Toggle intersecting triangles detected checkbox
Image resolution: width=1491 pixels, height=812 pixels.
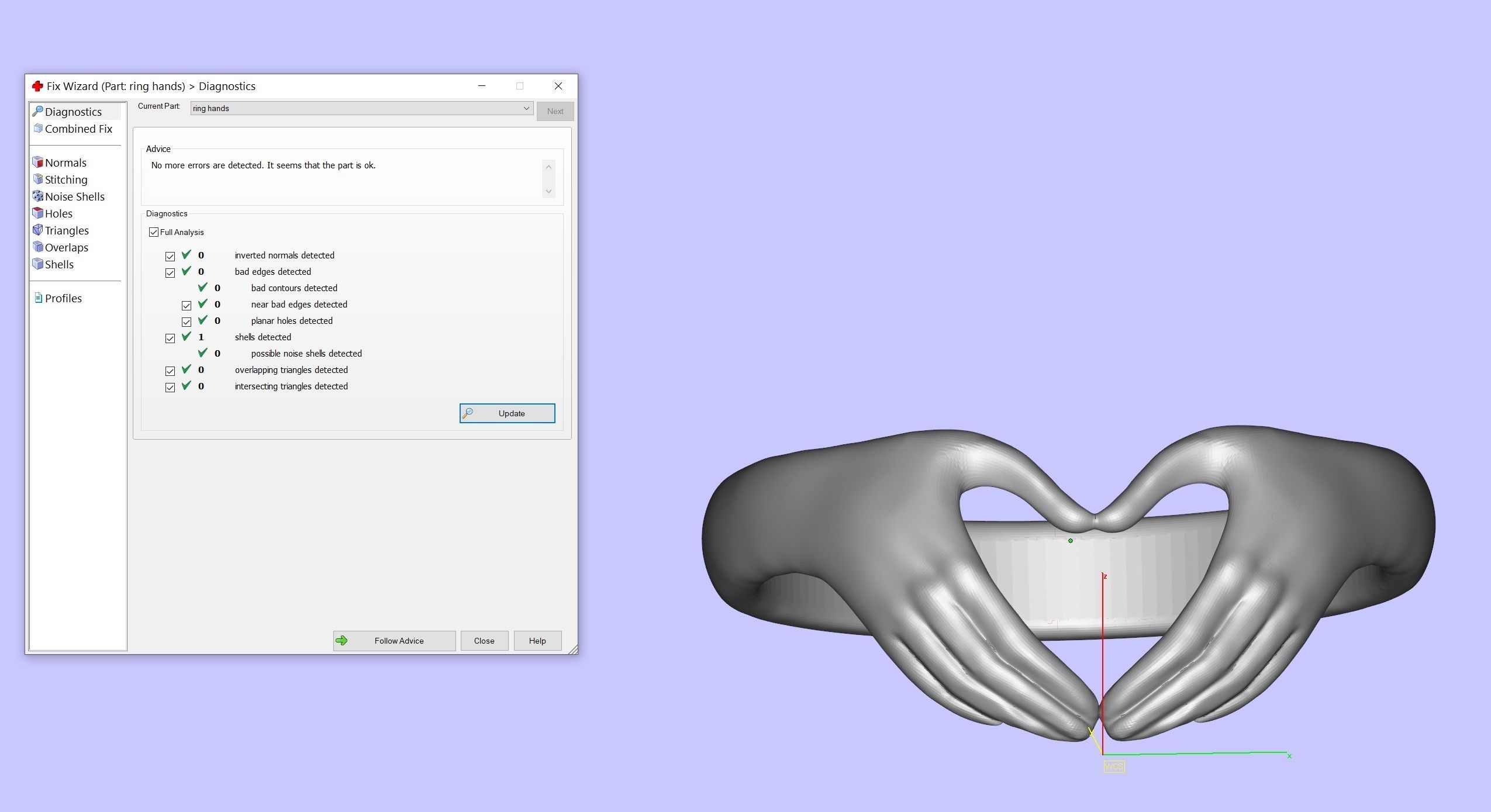coord(170,387)
